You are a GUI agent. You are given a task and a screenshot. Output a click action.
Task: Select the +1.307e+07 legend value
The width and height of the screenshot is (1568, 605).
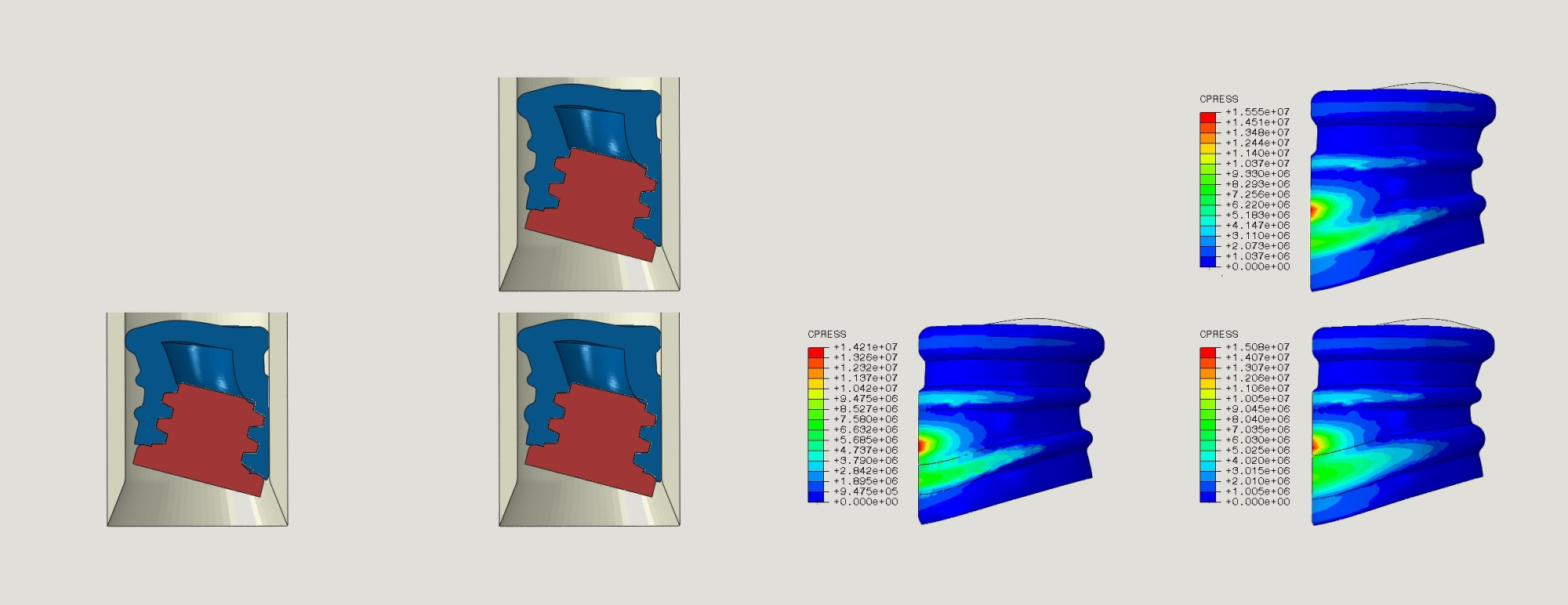click(1258, 368)
